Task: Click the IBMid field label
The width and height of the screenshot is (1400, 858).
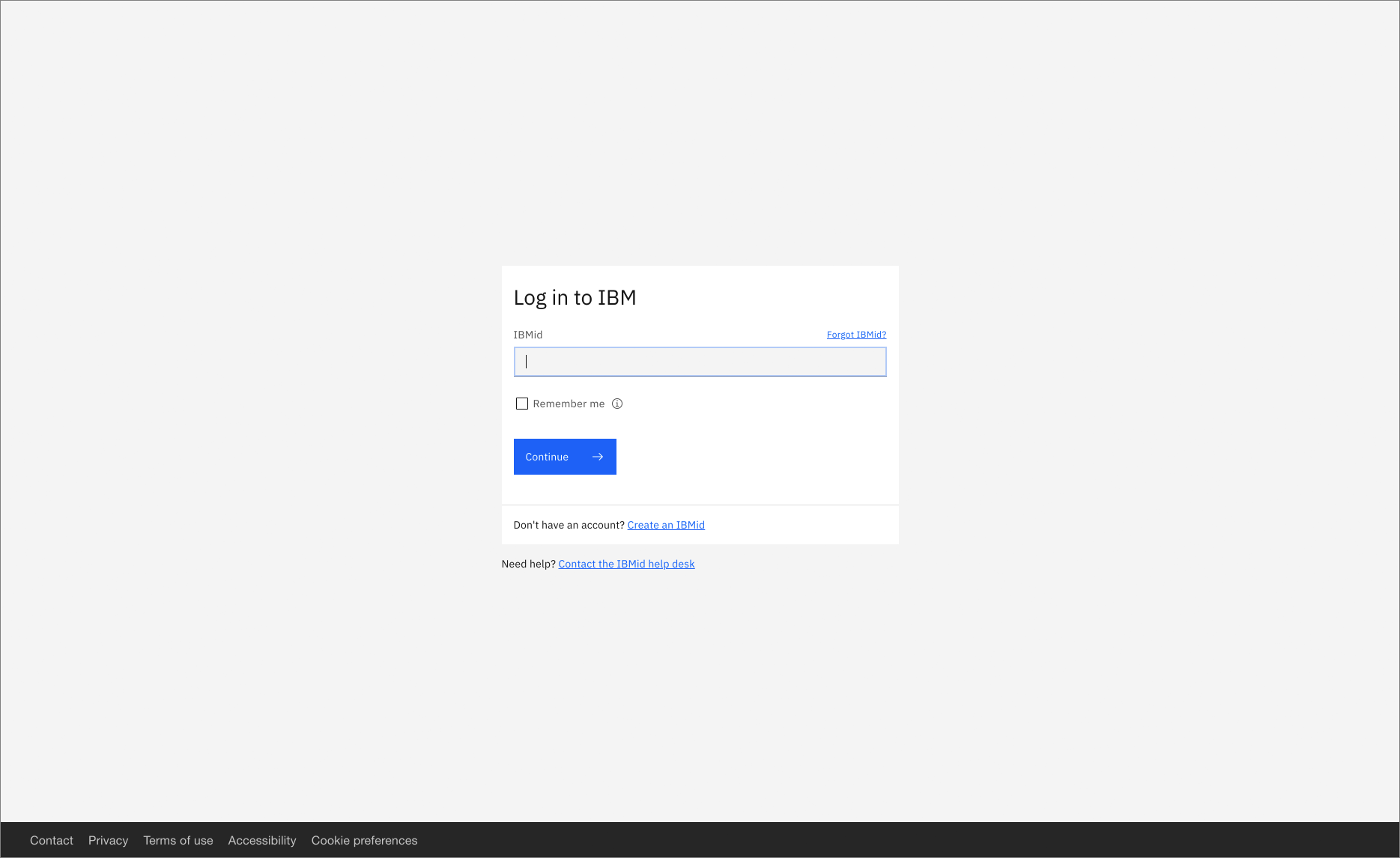Action: [x=527, y=335]
